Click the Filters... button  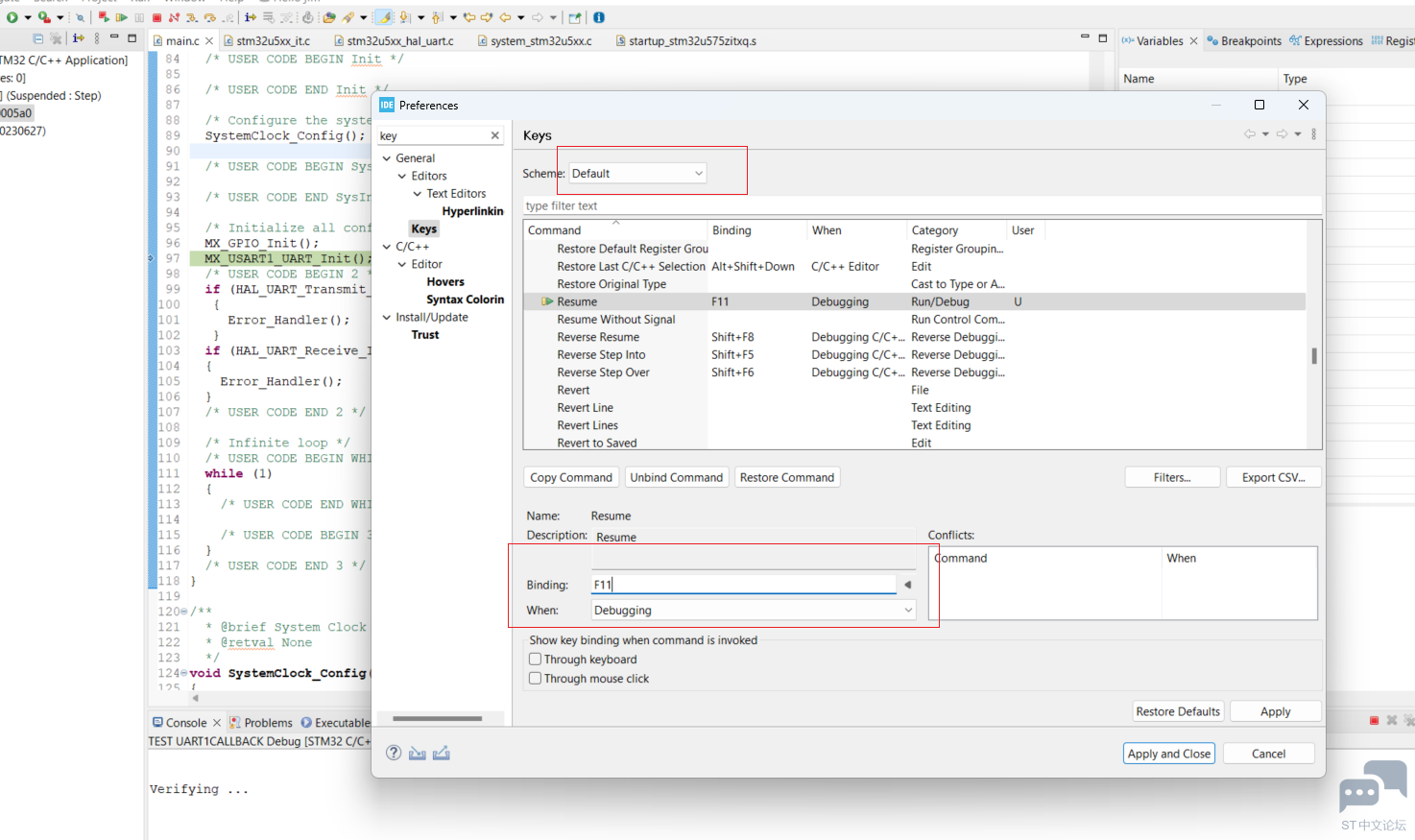1172,477
